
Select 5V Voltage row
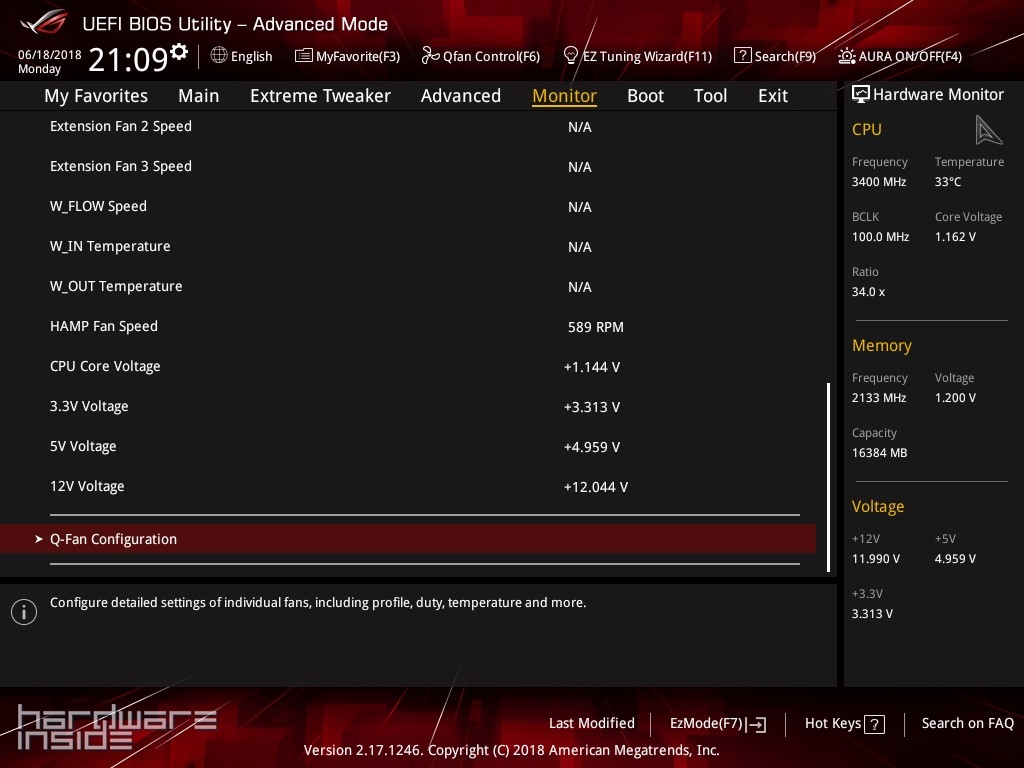408,447
